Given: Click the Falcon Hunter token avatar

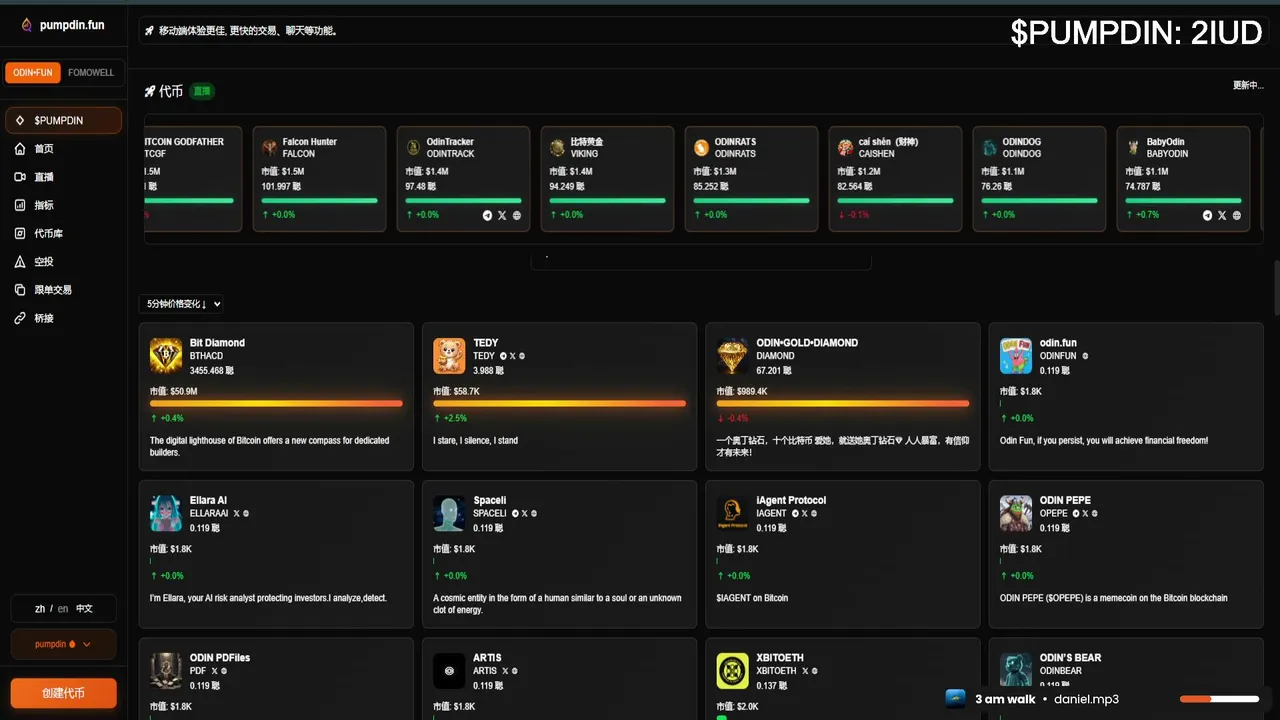Looking at the screenshot, I should click(x=269, y=148).
